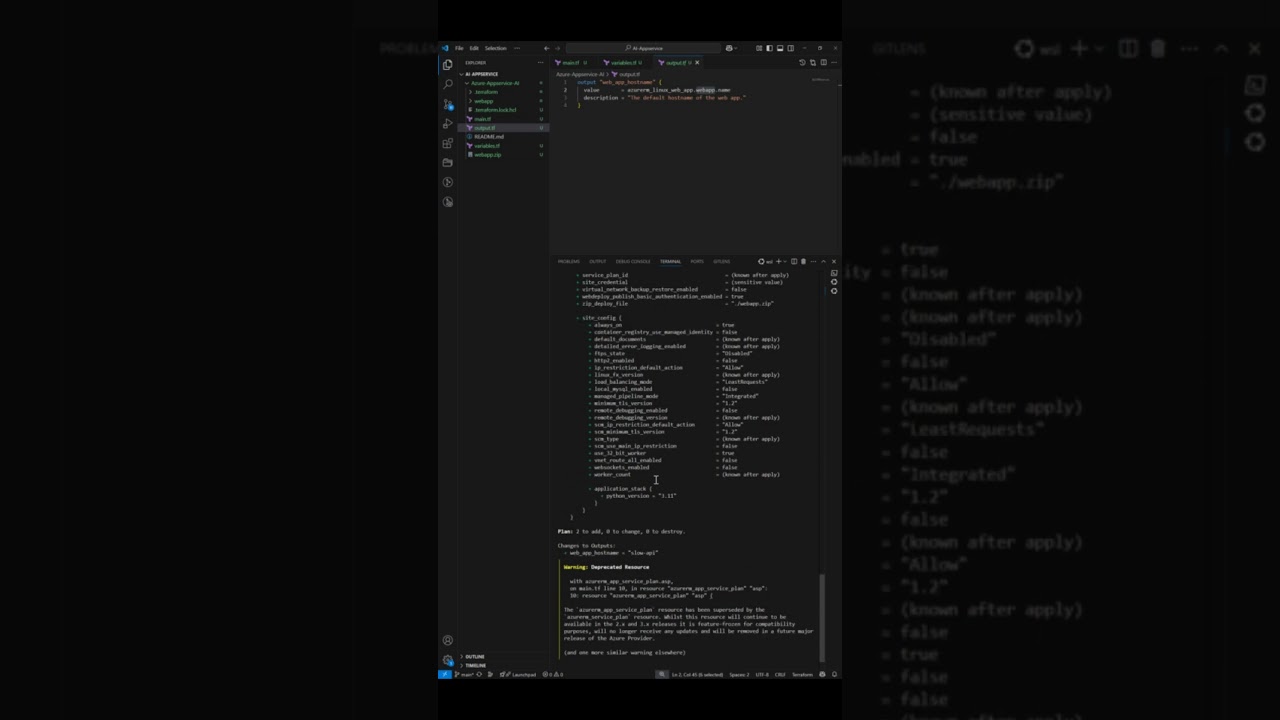Switch to the PROBLEMS panel tab
This screenshot has height=720, width=1280.
[569, 261]
